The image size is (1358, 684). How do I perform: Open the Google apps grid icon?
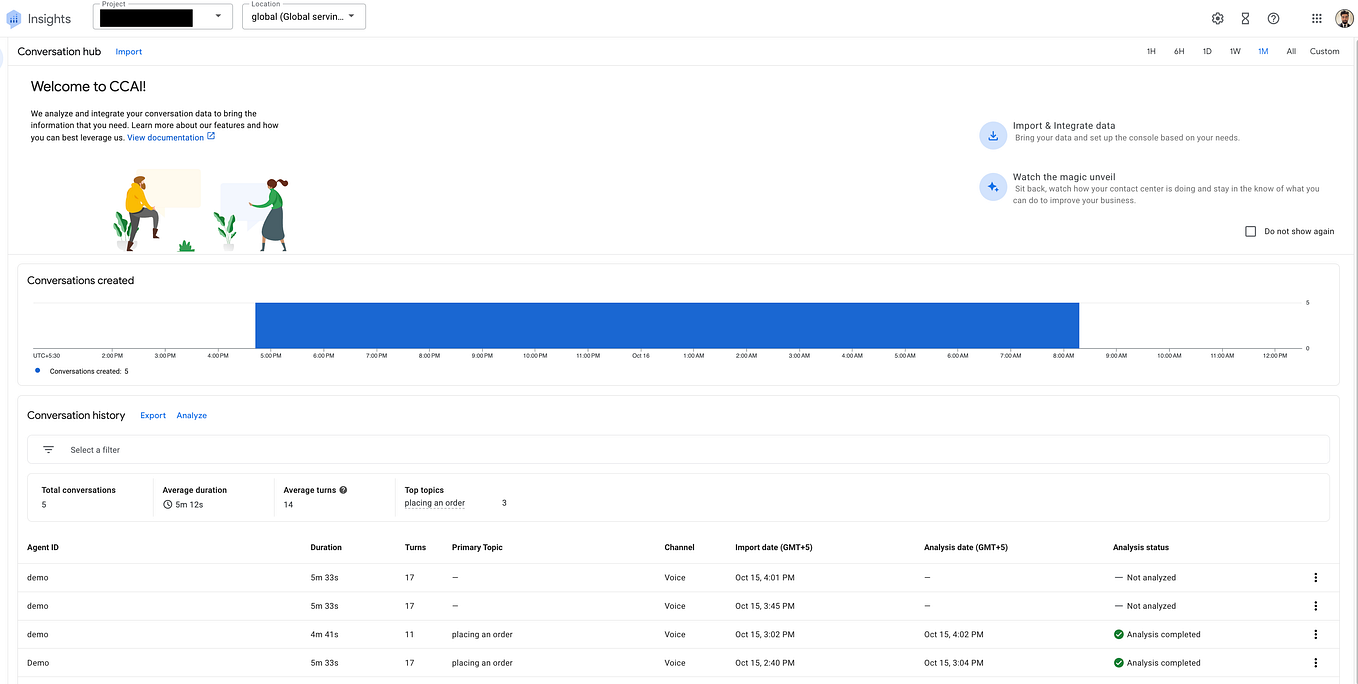(1316, 18)
